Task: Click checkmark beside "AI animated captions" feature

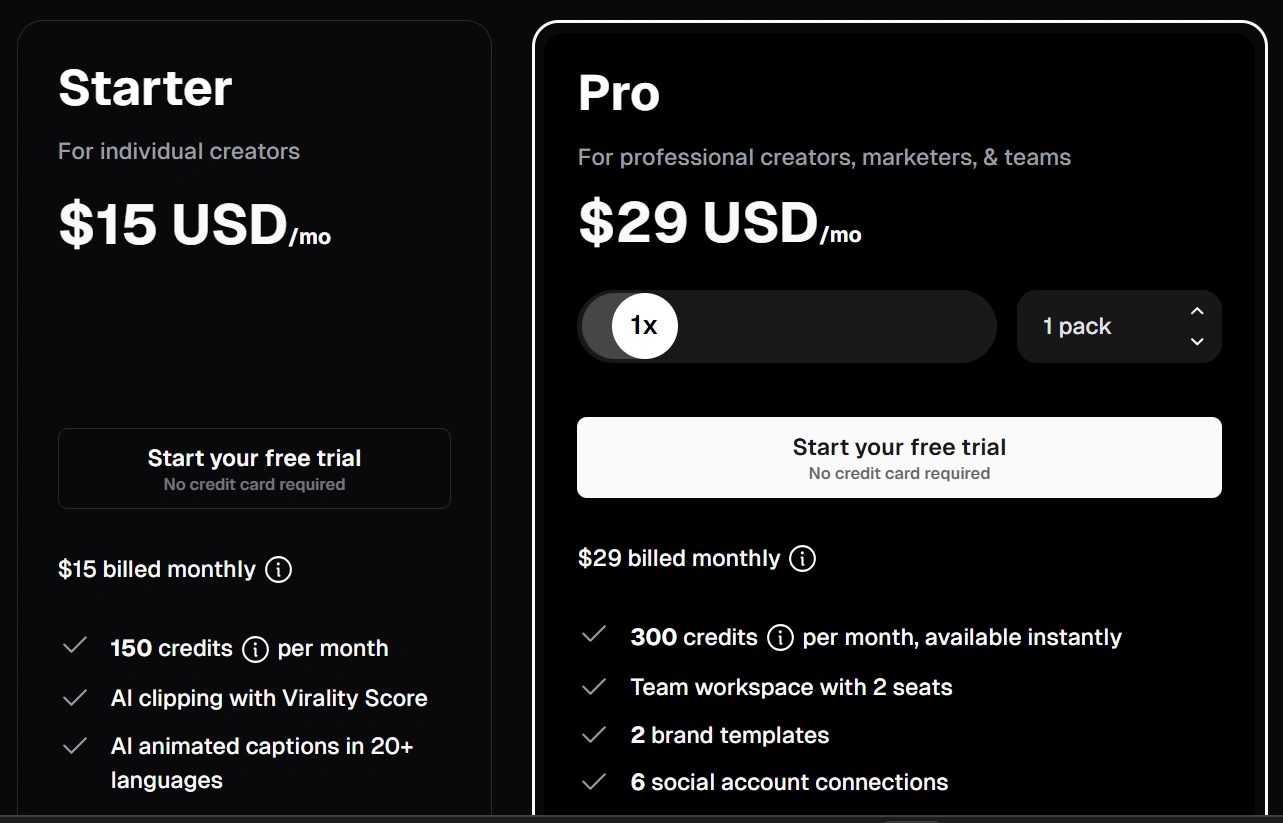Action: pos(75,746)
